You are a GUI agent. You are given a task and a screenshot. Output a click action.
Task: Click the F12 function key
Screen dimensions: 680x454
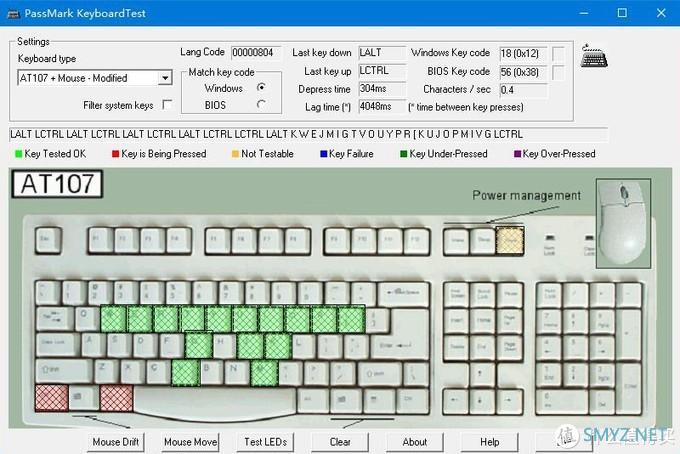[416, 241]
